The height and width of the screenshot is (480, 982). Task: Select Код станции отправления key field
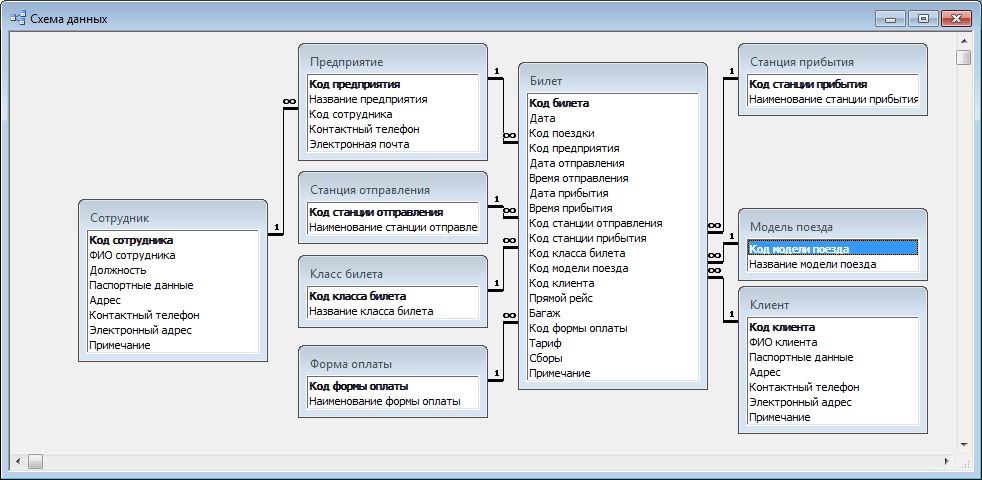pyautogui.click(x=376, y=212)
